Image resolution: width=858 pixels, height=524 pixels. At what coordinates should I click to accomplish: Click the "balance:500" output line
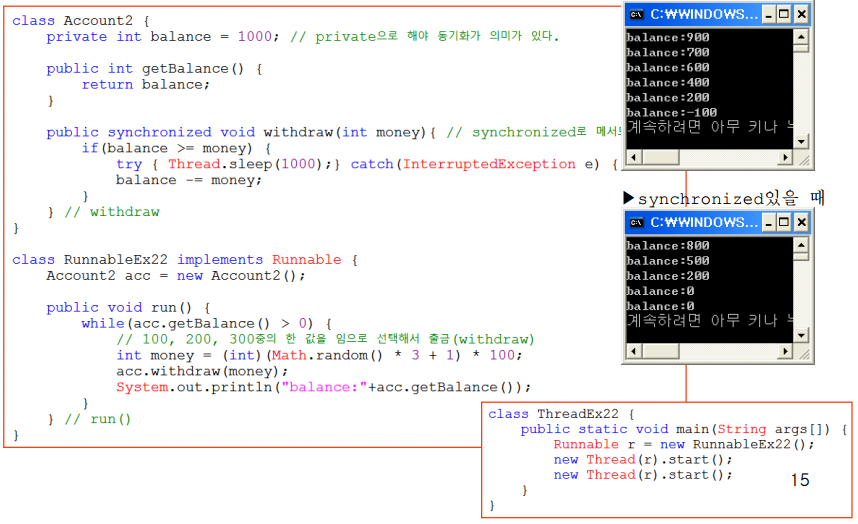668,261
